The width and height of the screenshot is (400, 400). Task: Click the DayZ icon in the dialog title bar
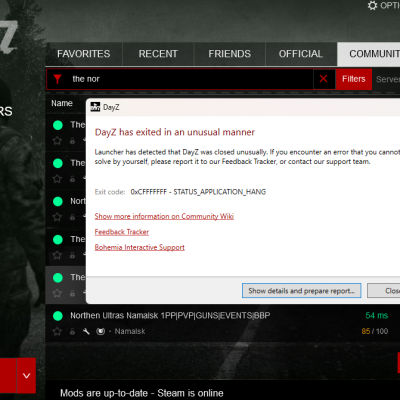point(95,107)
